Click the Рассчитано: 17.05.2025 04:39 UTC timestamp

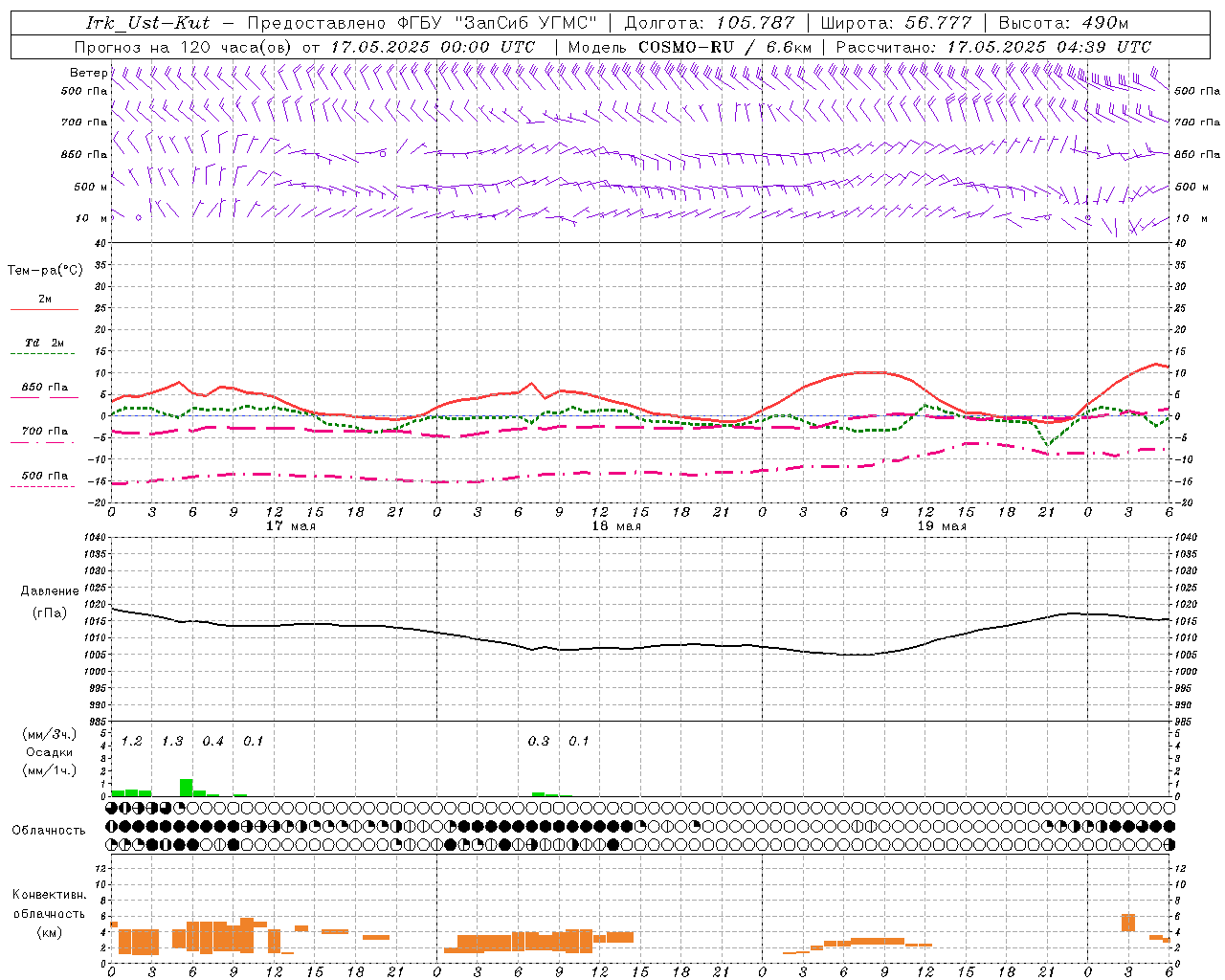click(993, 47)
